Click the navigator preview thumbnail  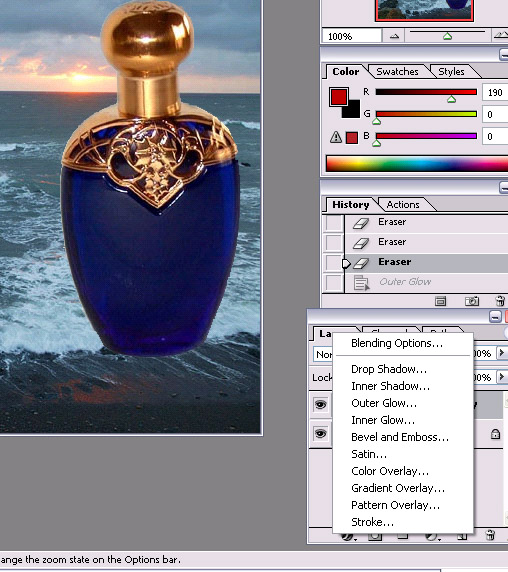(424, 10)
